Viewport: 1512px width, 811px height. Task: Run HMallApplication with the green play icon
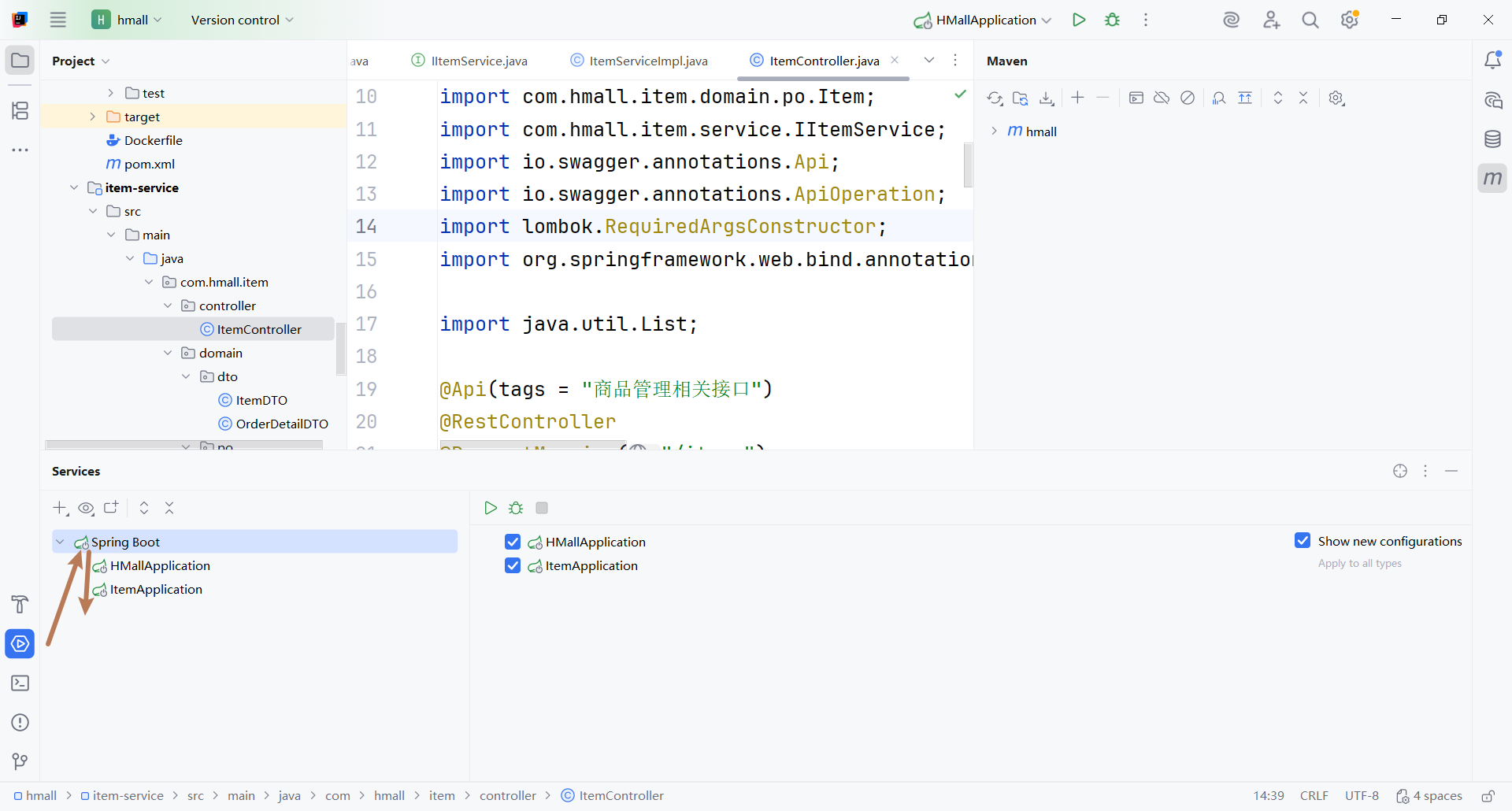tap(1079, 20)
